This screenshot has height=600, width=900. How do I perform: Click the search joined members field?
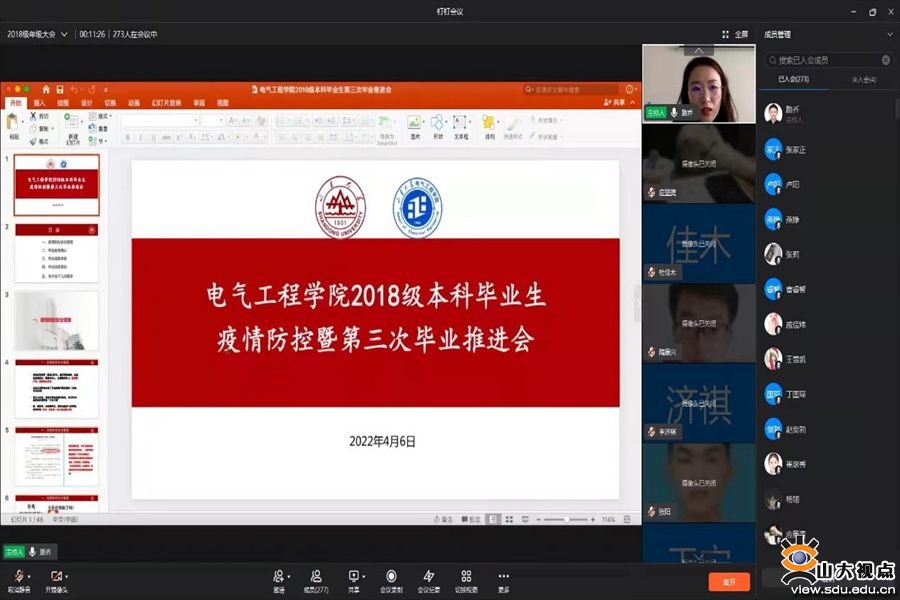826,60
